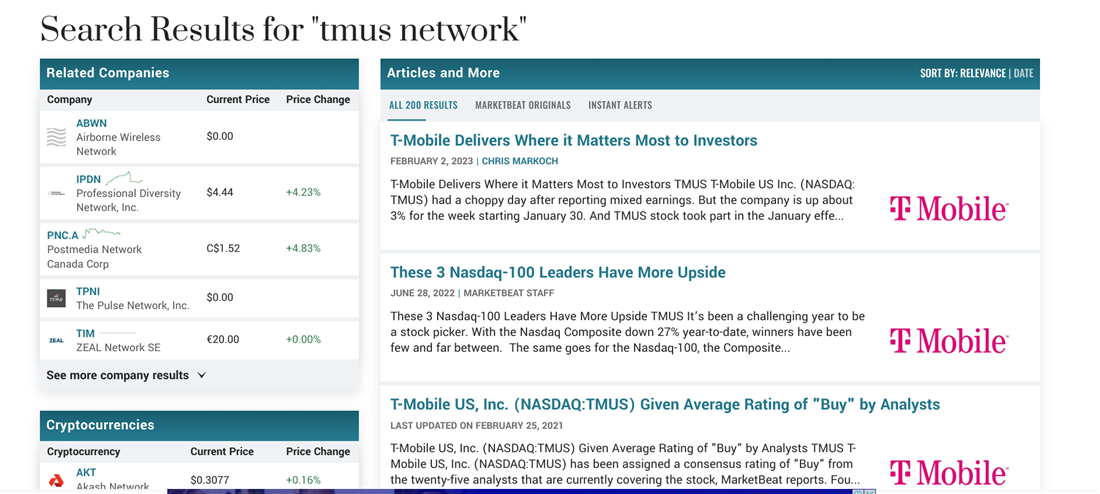Click Last Updated on February 25, 2021
The image size is (1100, 494).
click(x=476, y=425)
